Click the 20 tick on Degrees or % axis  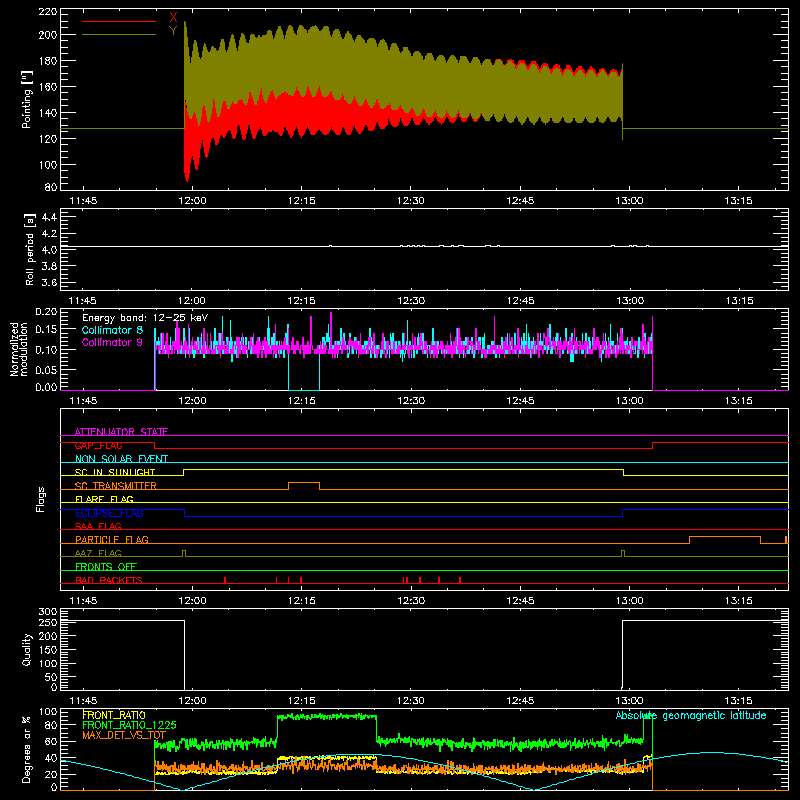coord(51,774)
